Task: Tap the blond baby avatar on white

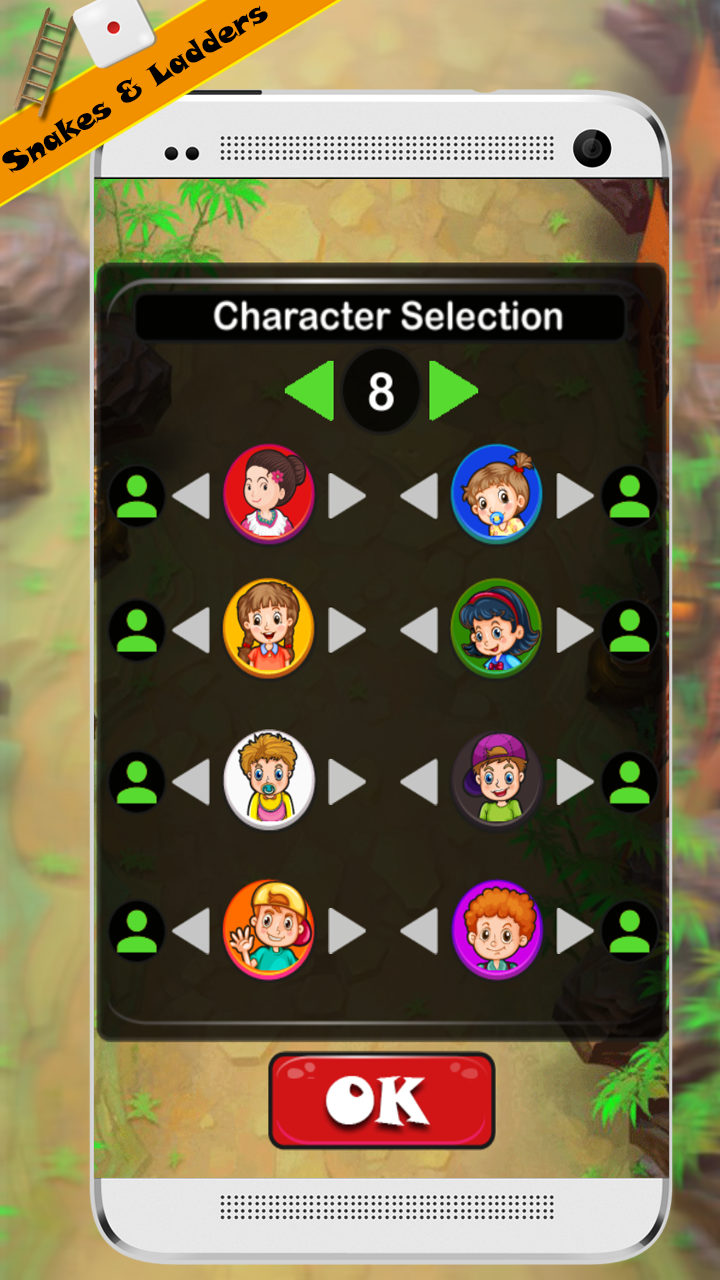Action: 268,780
